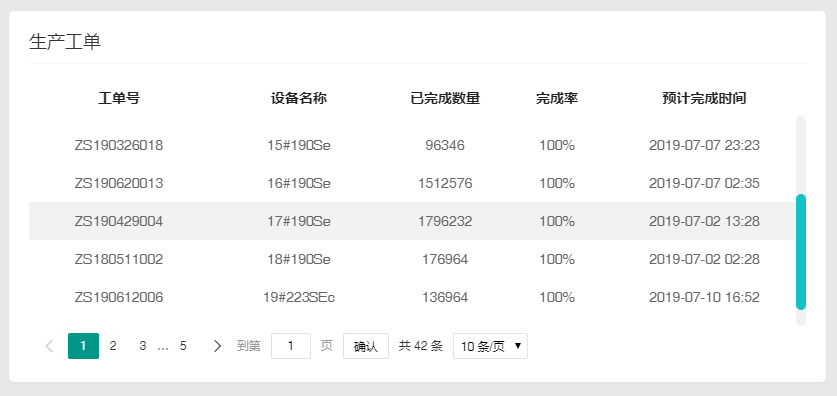Screen dimensions: 837x396
Task: Click the 生产工单 panel title
Action: tap(65, 42)
